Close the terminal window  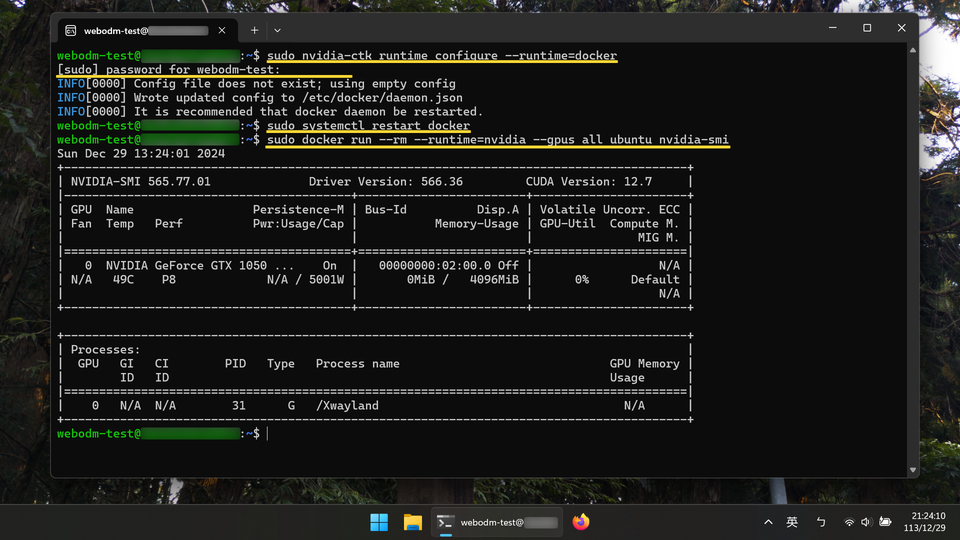click(x=901, y=28)
